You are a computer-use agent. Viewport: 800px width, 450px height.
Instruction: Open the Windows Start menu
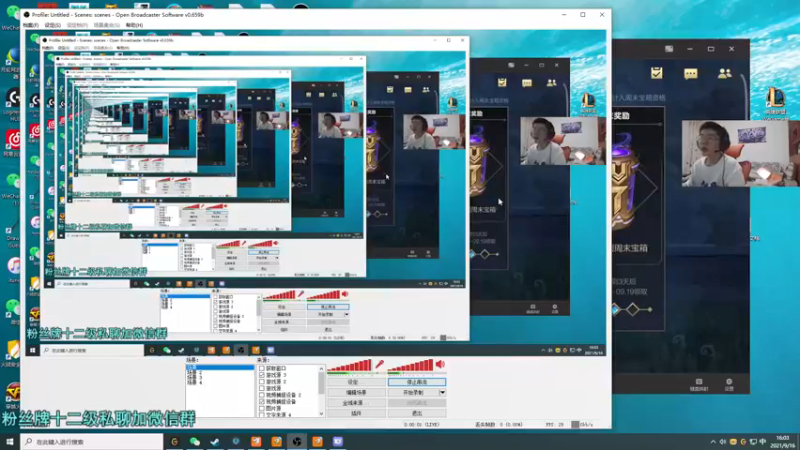9,441
